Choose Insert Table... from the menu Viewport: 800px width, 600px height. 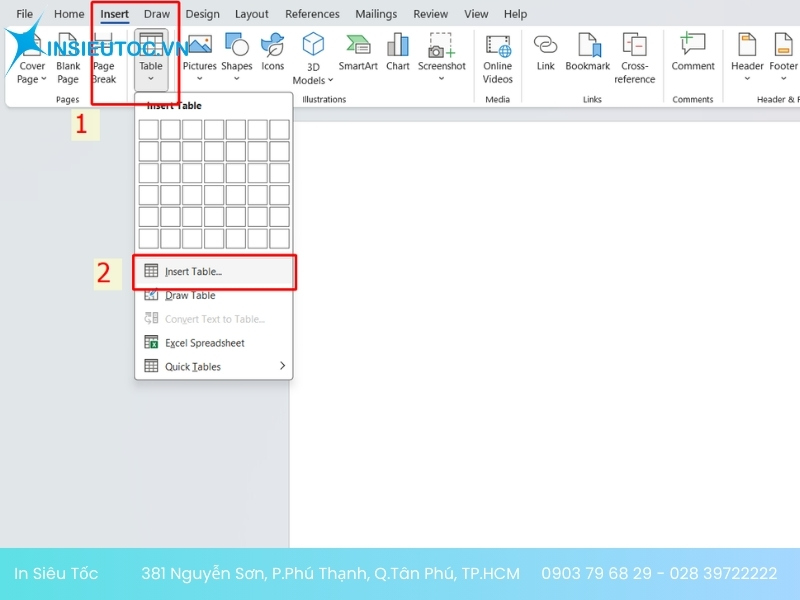pyautogui.click(x=193, y=272)
